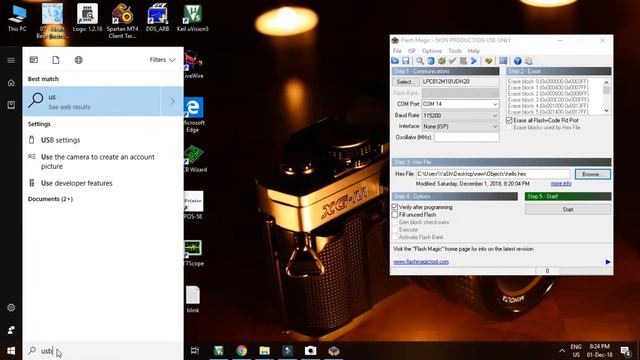Image resolution: width=640 pixels, height=360 pixels.
Task: Click the erase blocks list scrollbar down arrow
Action: point(607,111)
